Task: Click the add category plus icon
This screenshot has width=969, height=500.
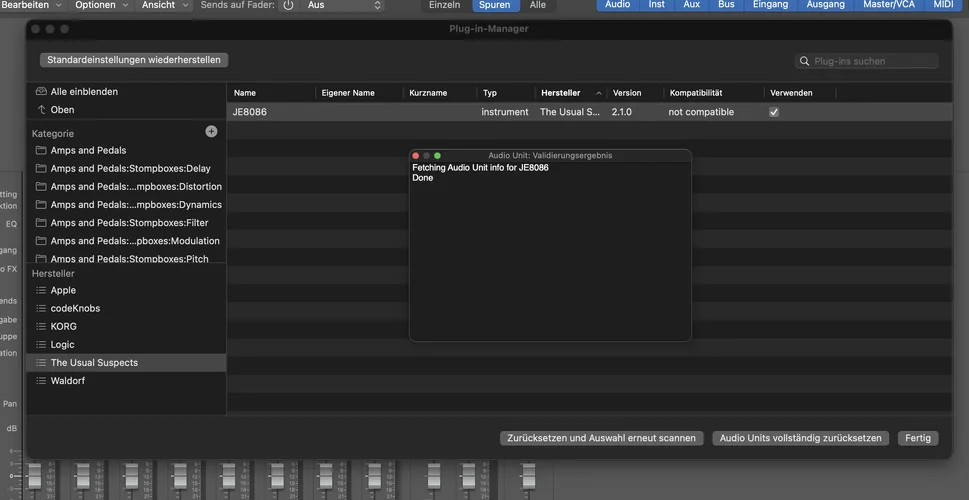Action: click(x=211, y=132)
